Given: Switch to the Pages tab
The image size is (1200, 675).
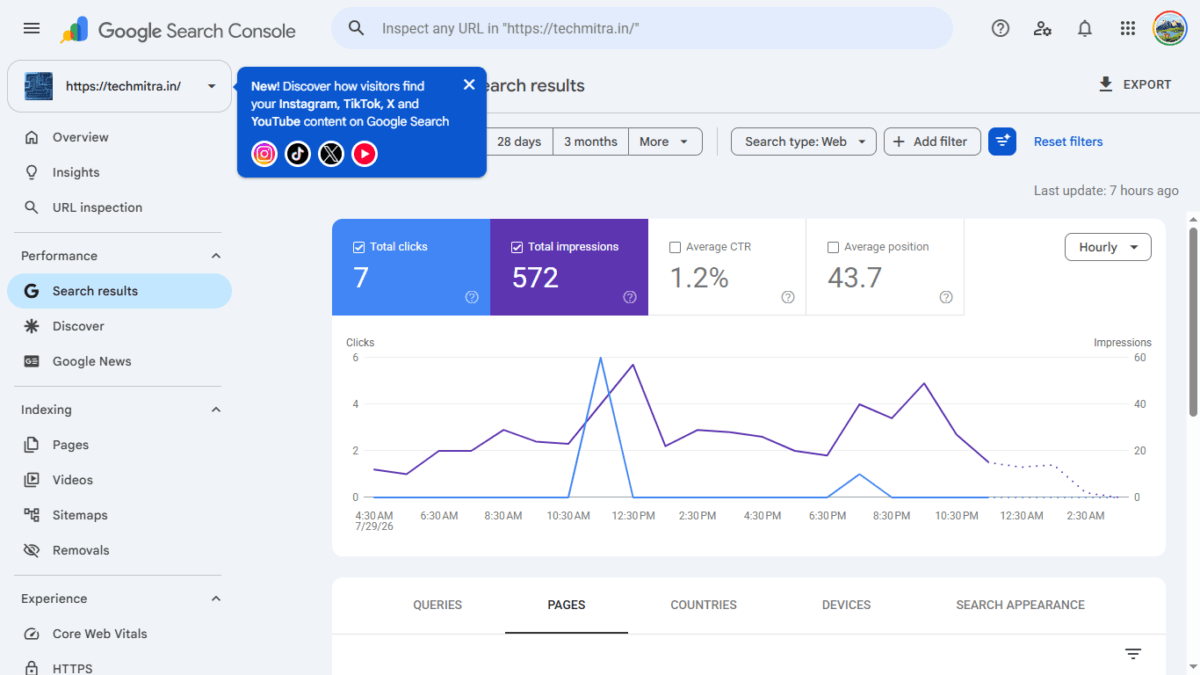Looking at the screenshot, I should pos(566,605).
